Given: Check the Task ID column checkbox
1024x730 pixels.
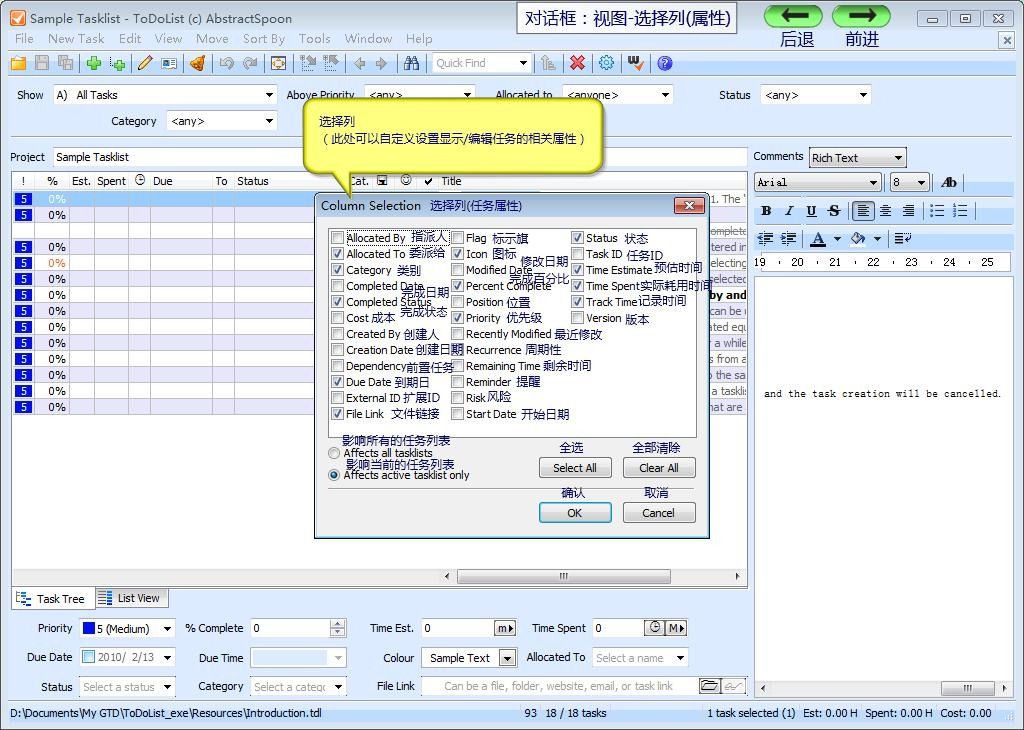Looking at the screenshot, I should pyautogui.click(x=578, y=254).
